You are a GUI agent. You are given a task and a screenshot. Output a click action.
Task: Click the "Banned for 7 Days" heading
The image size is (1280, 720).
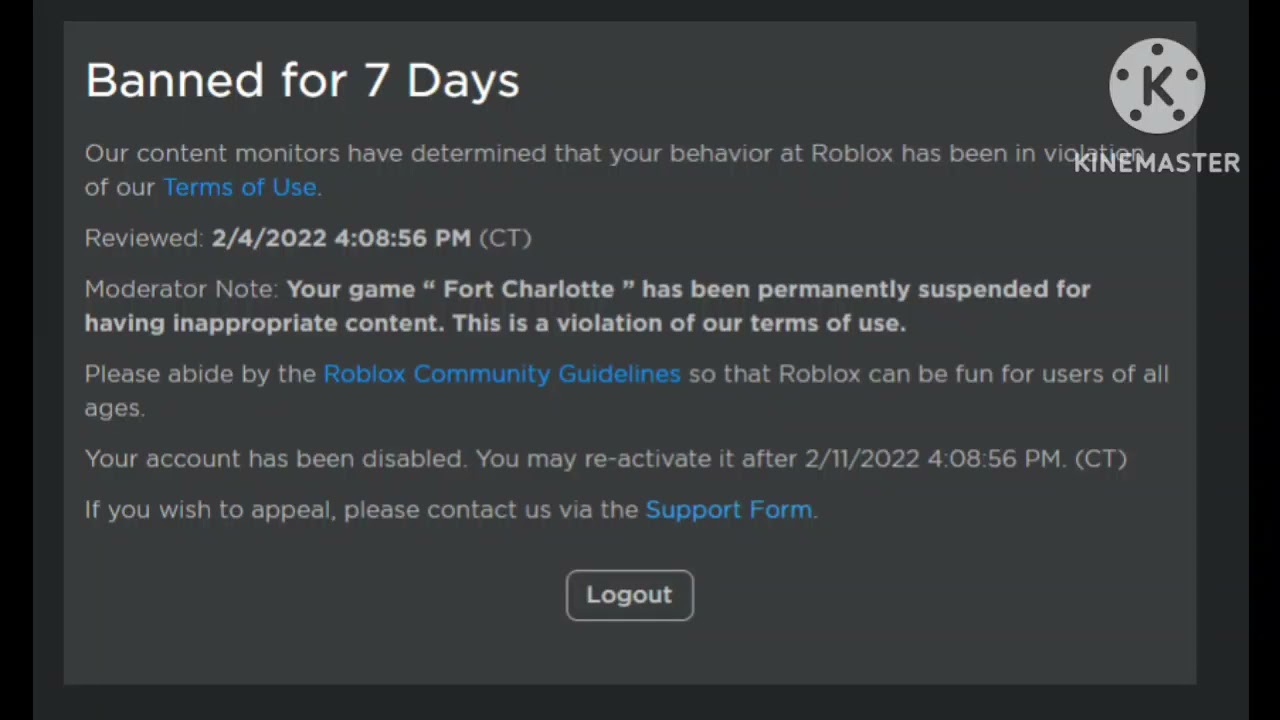(302, 81)
